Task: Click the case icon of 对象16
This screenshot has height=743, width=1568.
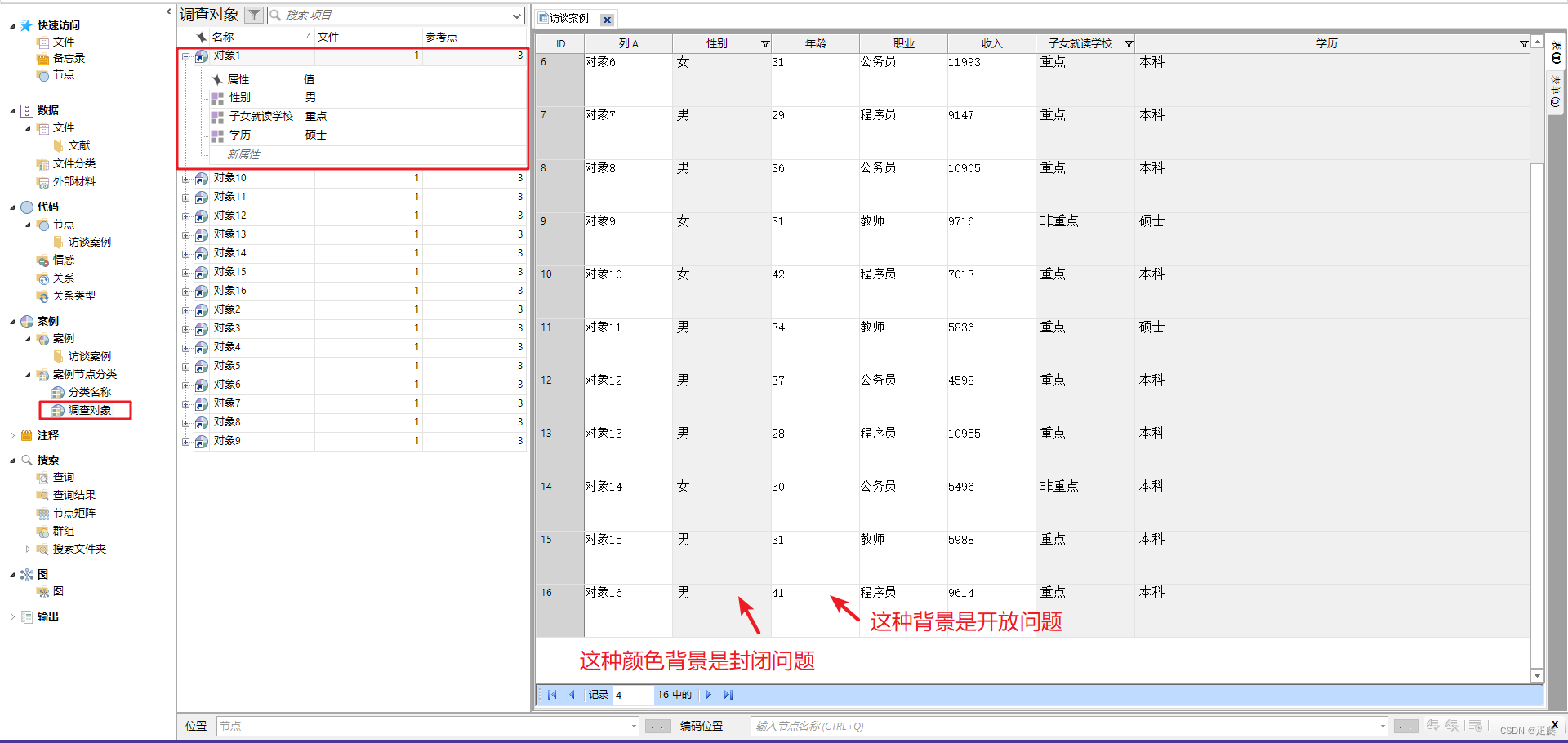Action: point(202,291)
